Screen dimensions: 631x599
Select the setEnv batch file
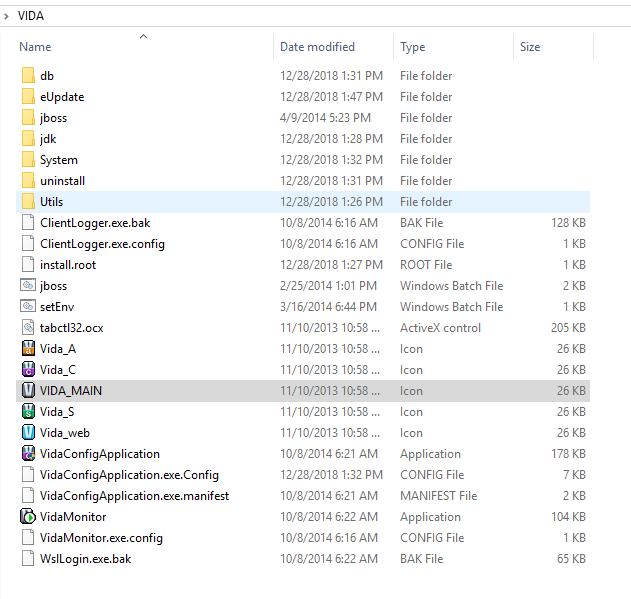58,307
